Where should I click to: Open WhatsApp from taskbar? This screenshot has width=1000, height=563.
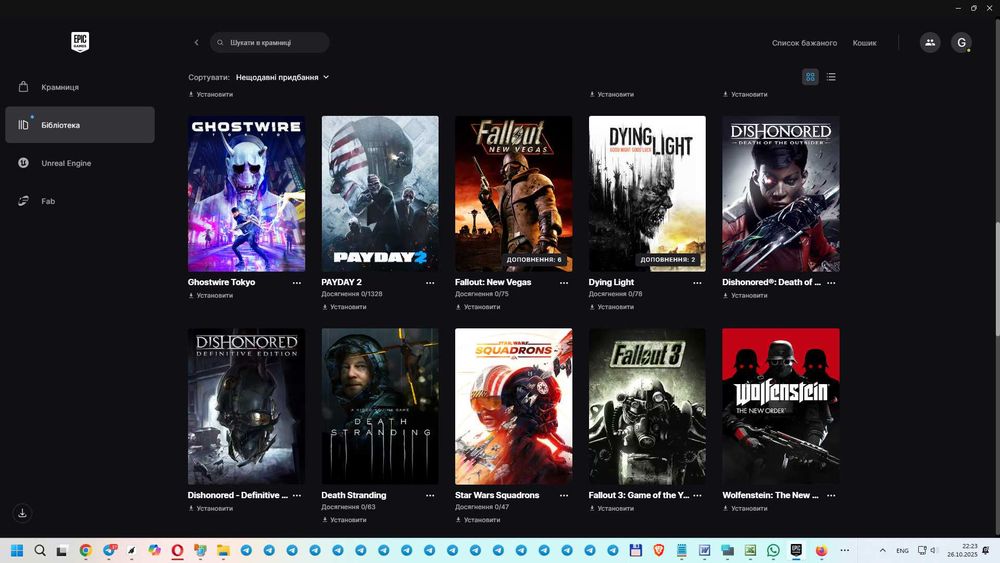click(x=773, y=550)
